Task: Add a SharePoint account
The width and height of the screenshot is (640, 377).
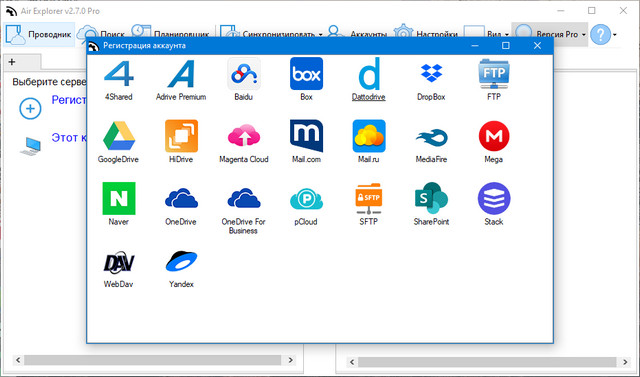Action: tap(431, 199)
